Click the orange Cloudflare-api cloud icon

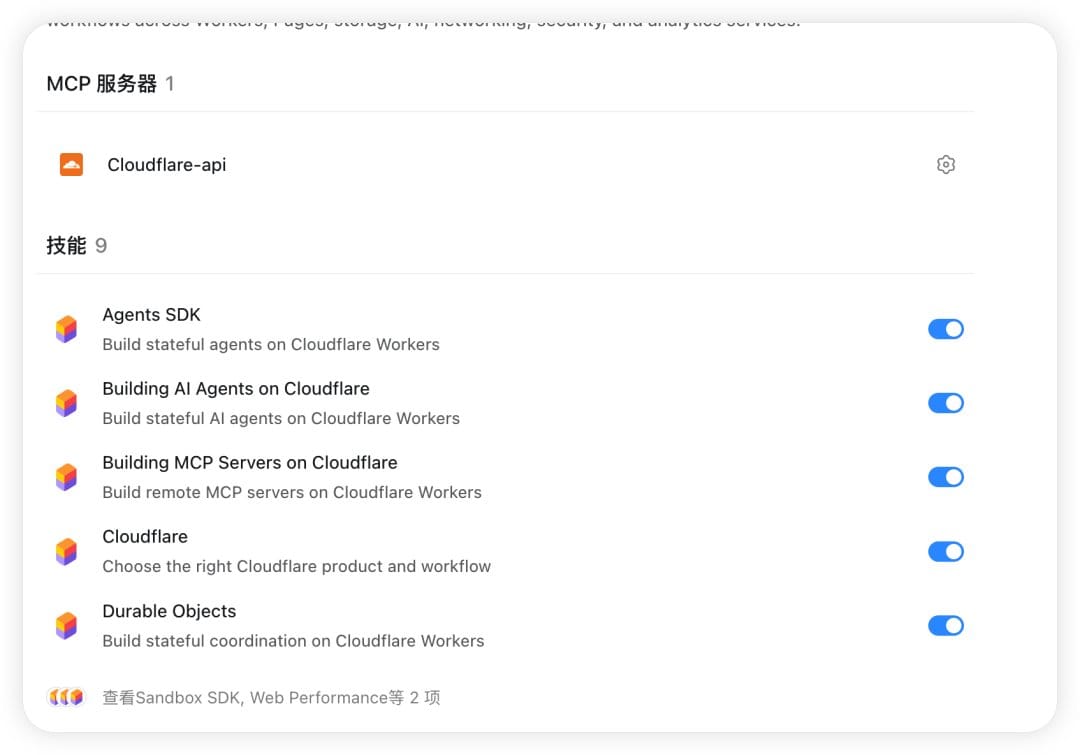[71, 165]
